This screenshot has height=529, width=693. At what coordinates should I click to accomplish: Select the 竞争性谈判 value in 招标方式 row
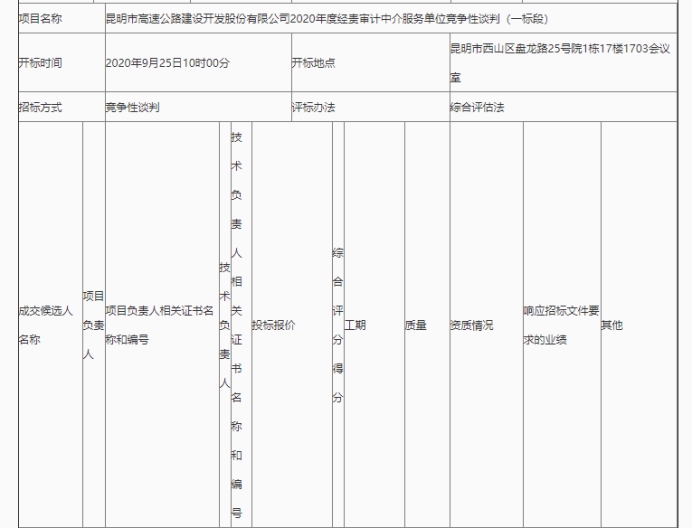click(132, 107)
